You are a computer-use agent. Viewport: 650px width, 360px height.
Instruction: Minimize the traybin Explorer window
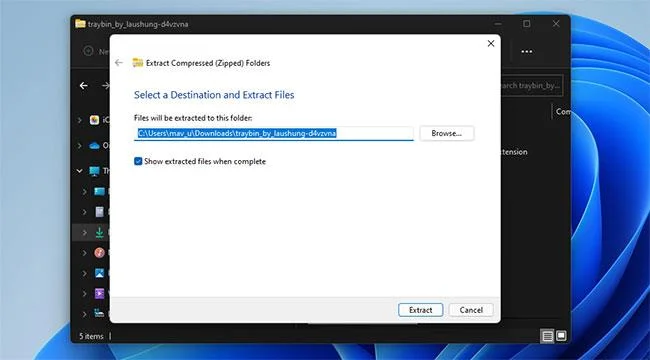click(x=498, y=24)
